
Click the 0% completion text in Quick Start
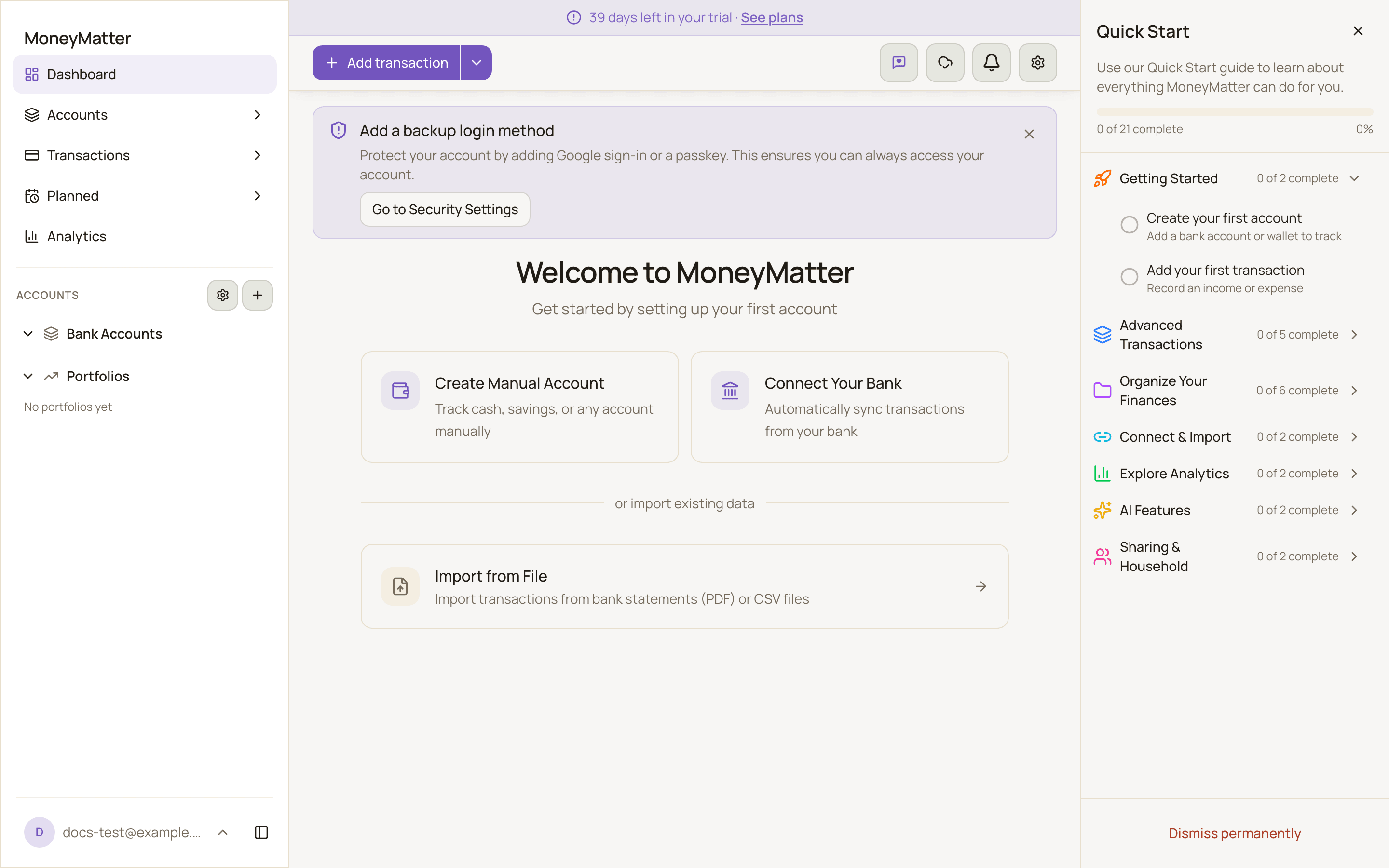click(1364, 129)
